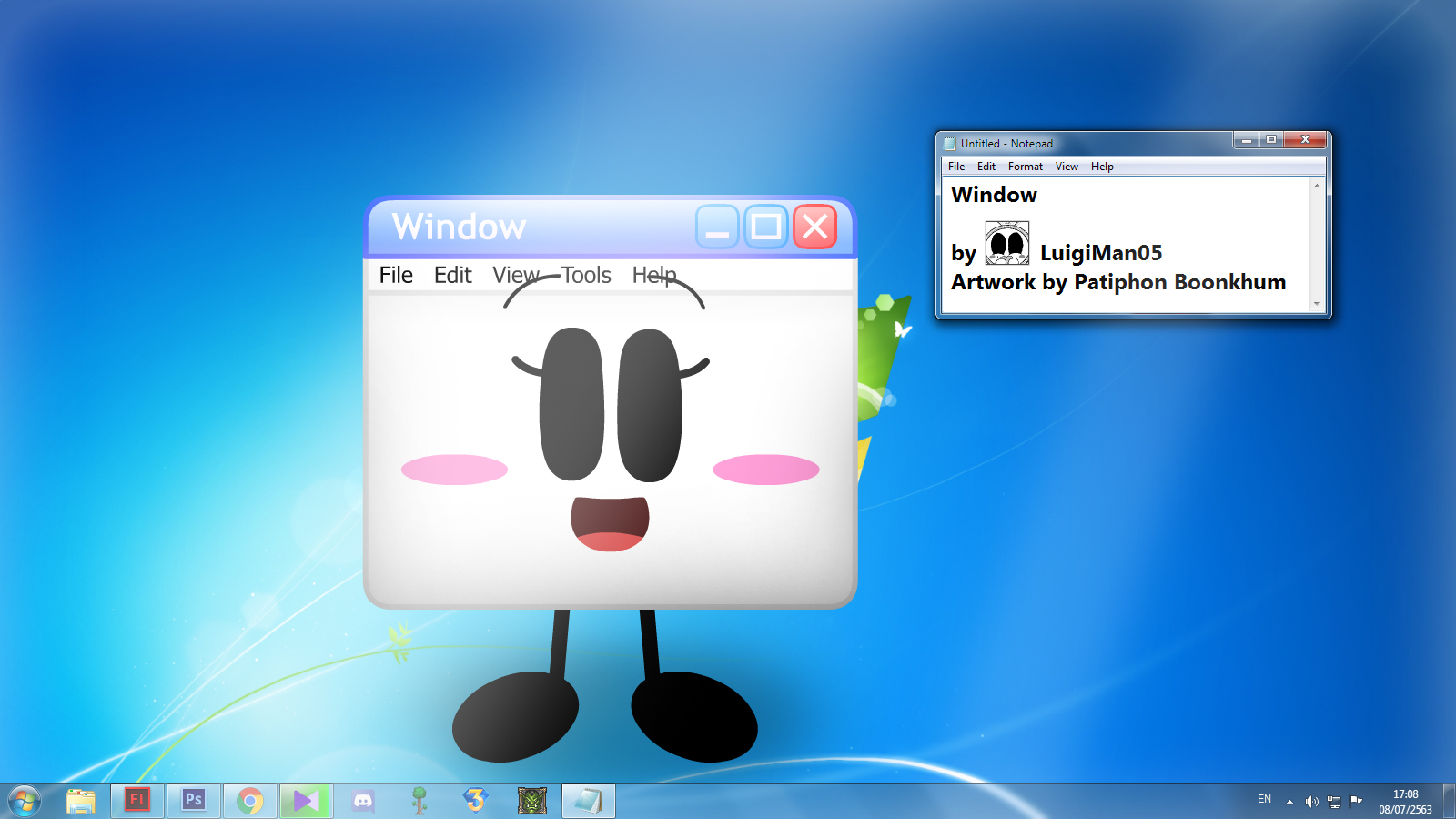Click the purple bowtie taskbar icon

coord(307,801)
